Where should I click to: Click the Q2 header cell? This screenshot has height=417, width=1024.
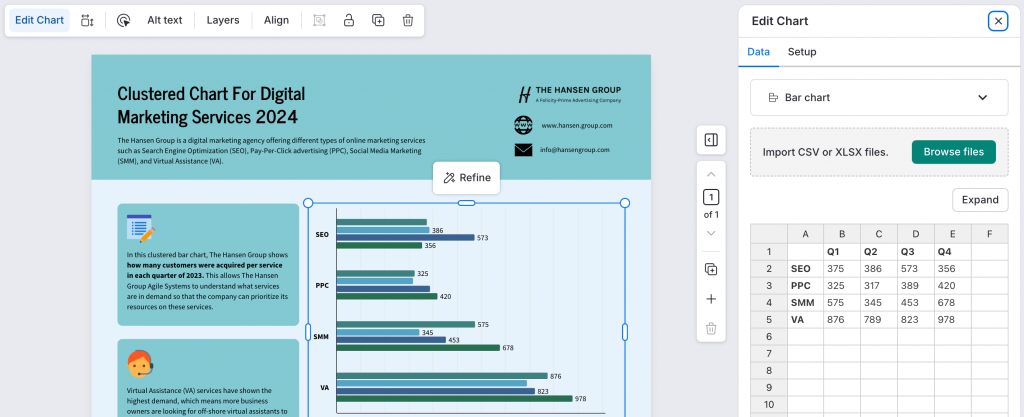coord(878,252)
